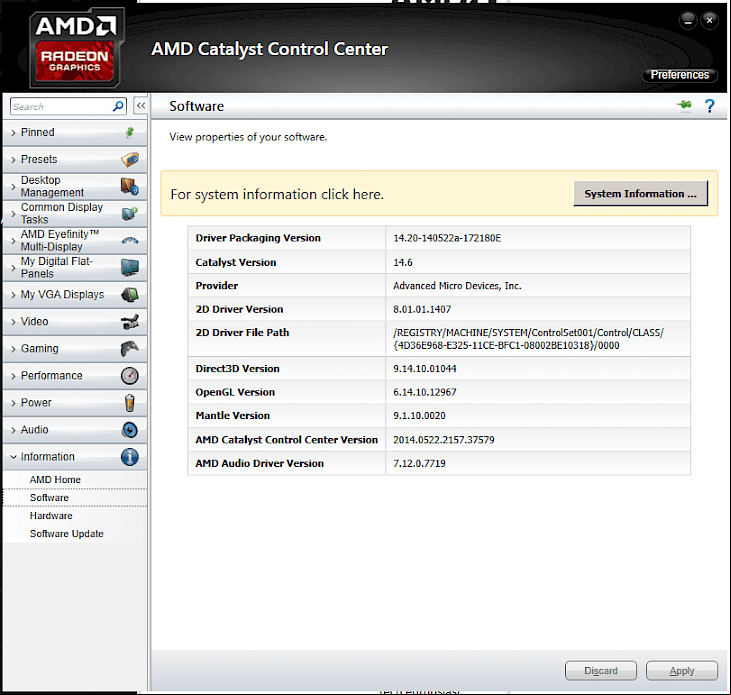Click the blue Information icon

[130, 457]
